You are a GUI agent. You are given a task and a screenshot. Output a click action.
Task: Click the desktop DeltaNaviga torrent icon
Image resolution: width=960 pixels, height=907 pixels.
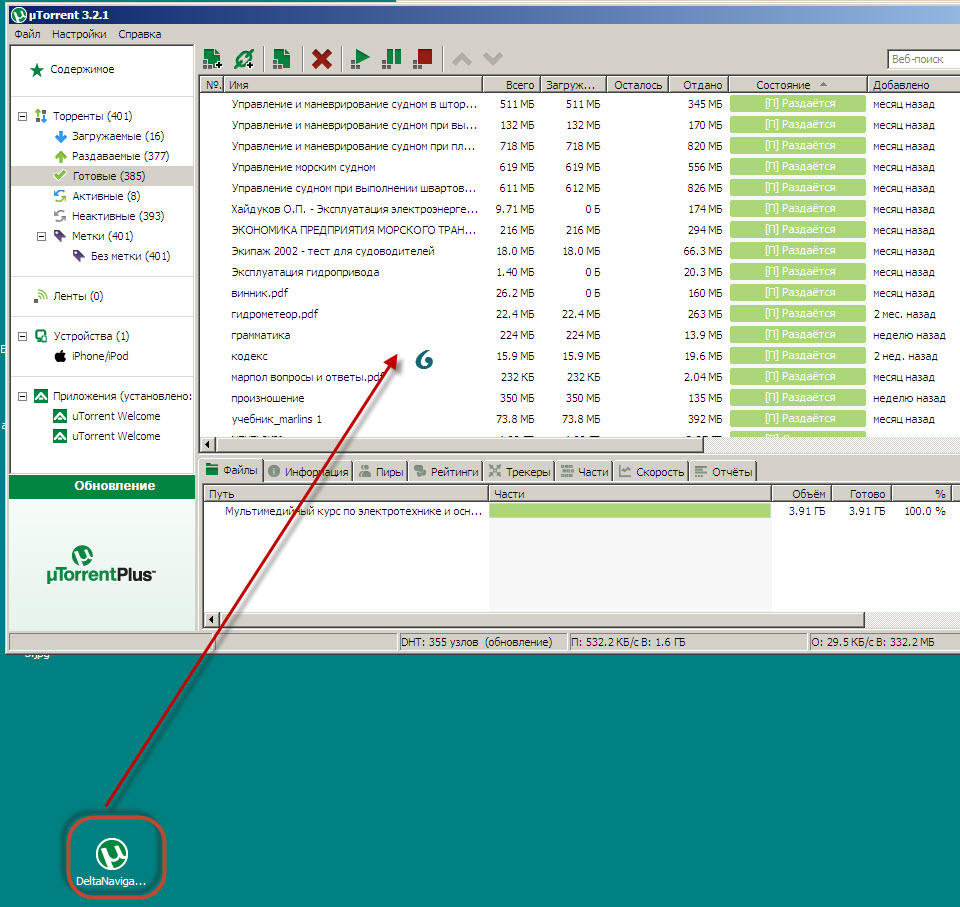coord(112,855)
